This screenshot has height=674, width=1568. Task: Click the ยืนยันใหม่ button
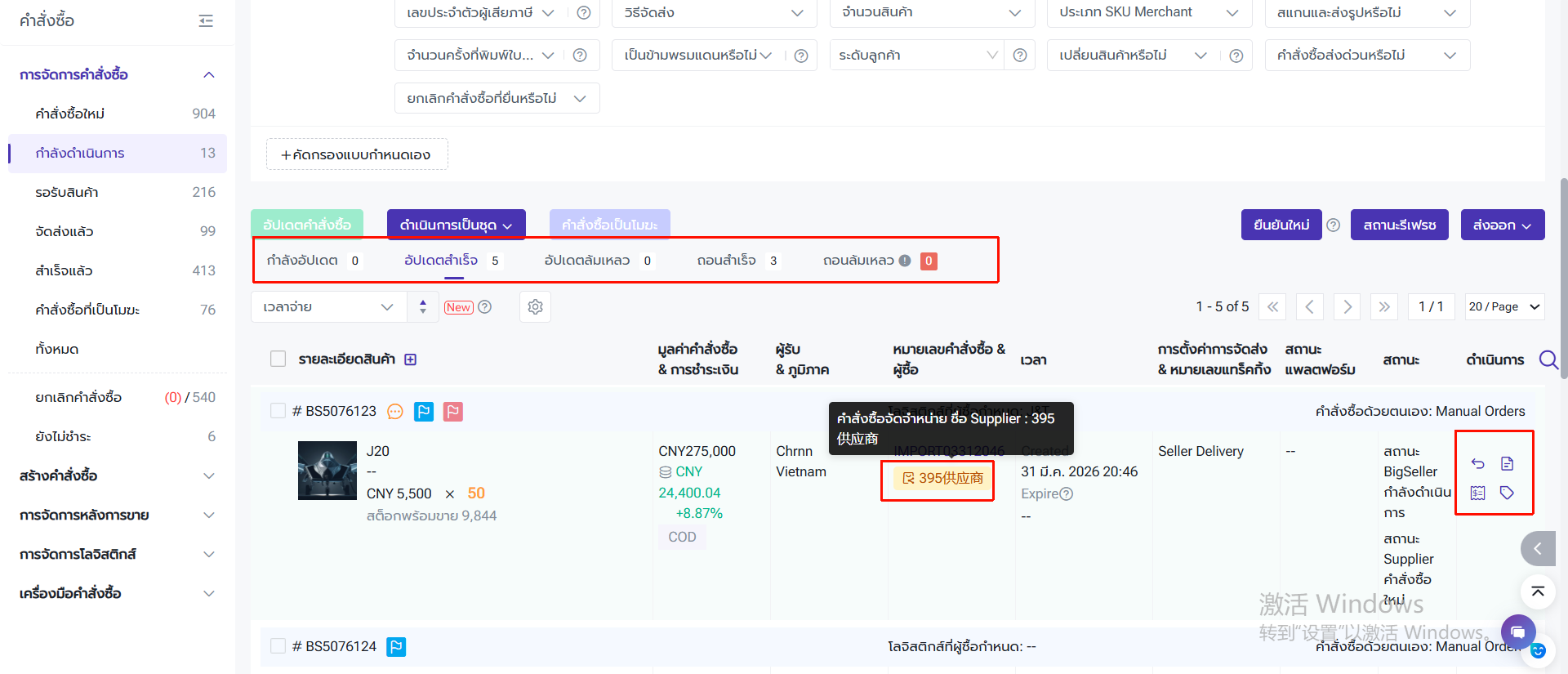click(x=1281, y=225)
